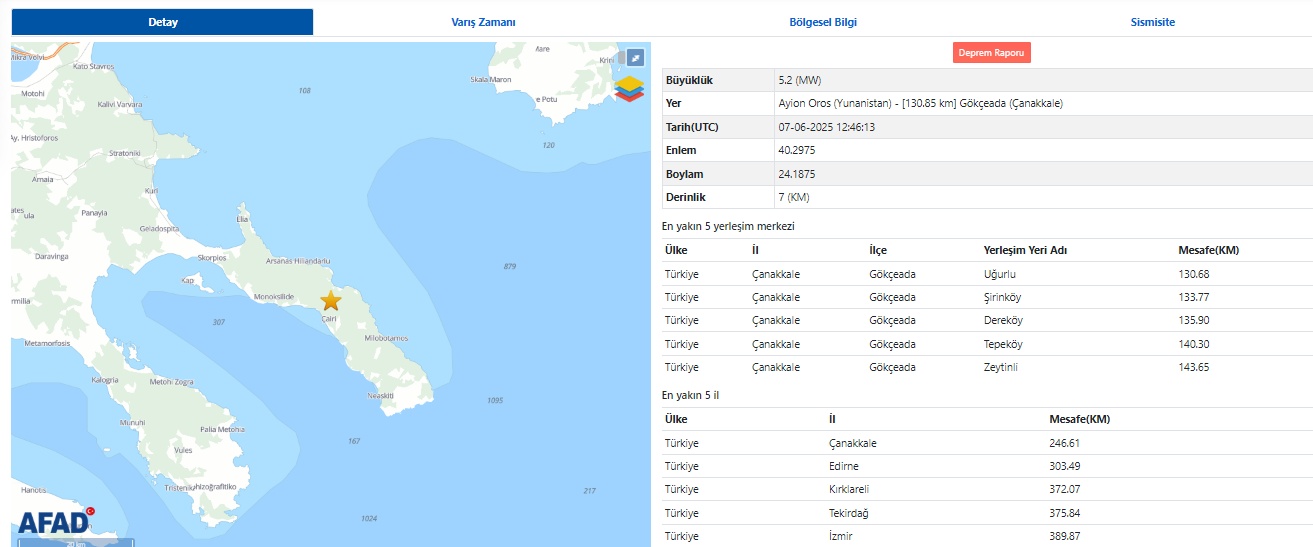Viewport: 1313px width, 547px height.
Task: Click the Turkish flag emblem beside AFAD
Action: [89, 511]
